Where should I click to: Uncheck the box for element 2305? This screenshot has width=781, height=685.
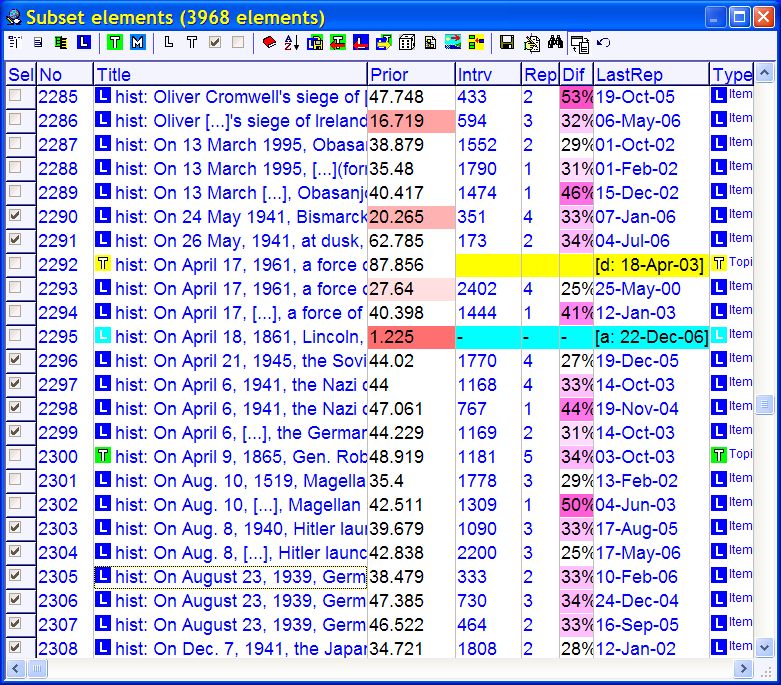[x=15, y=575]
